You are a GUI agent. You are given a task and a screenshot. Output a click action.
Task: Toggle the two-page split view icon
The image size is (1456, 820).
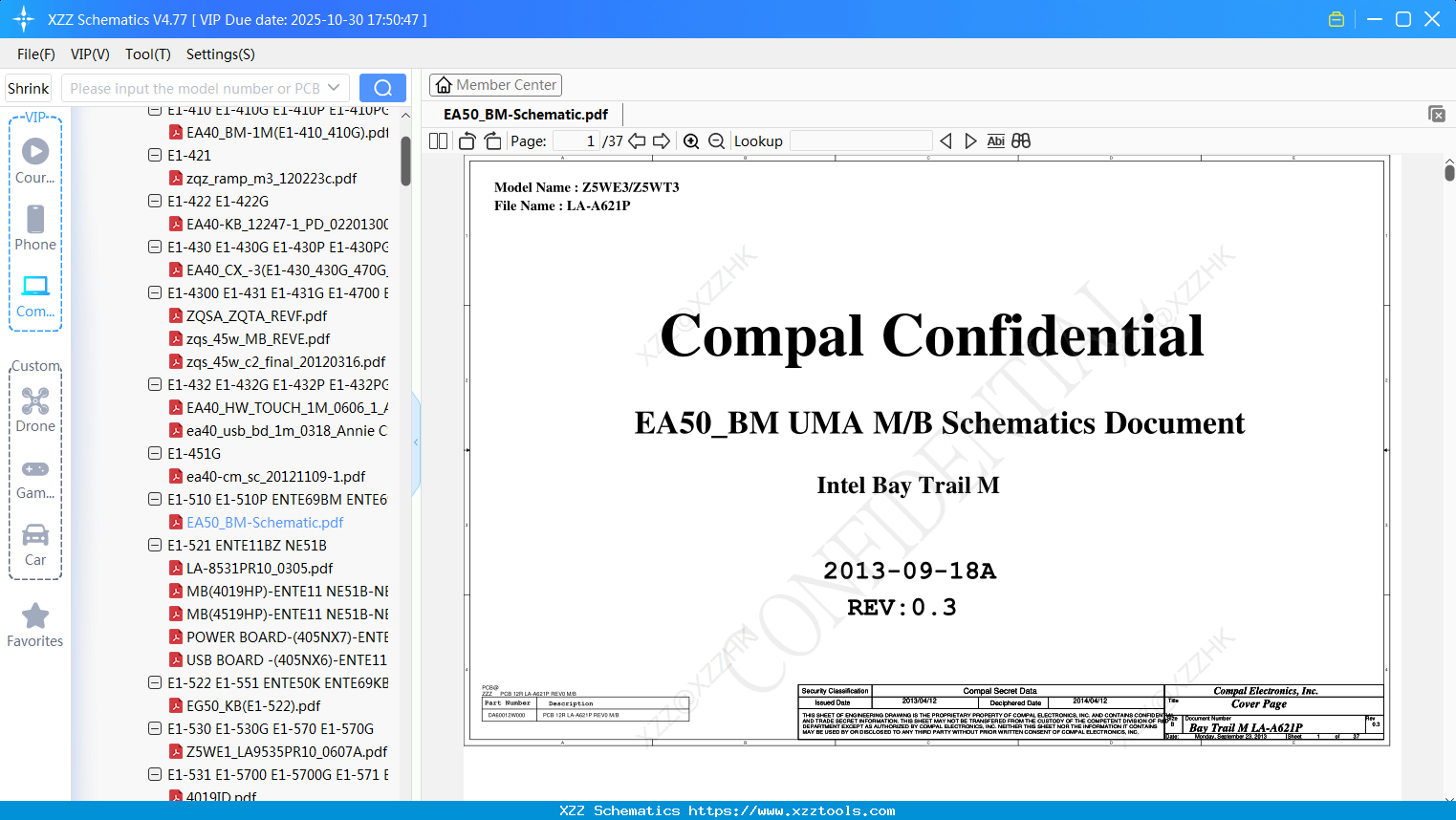(438, 141)
